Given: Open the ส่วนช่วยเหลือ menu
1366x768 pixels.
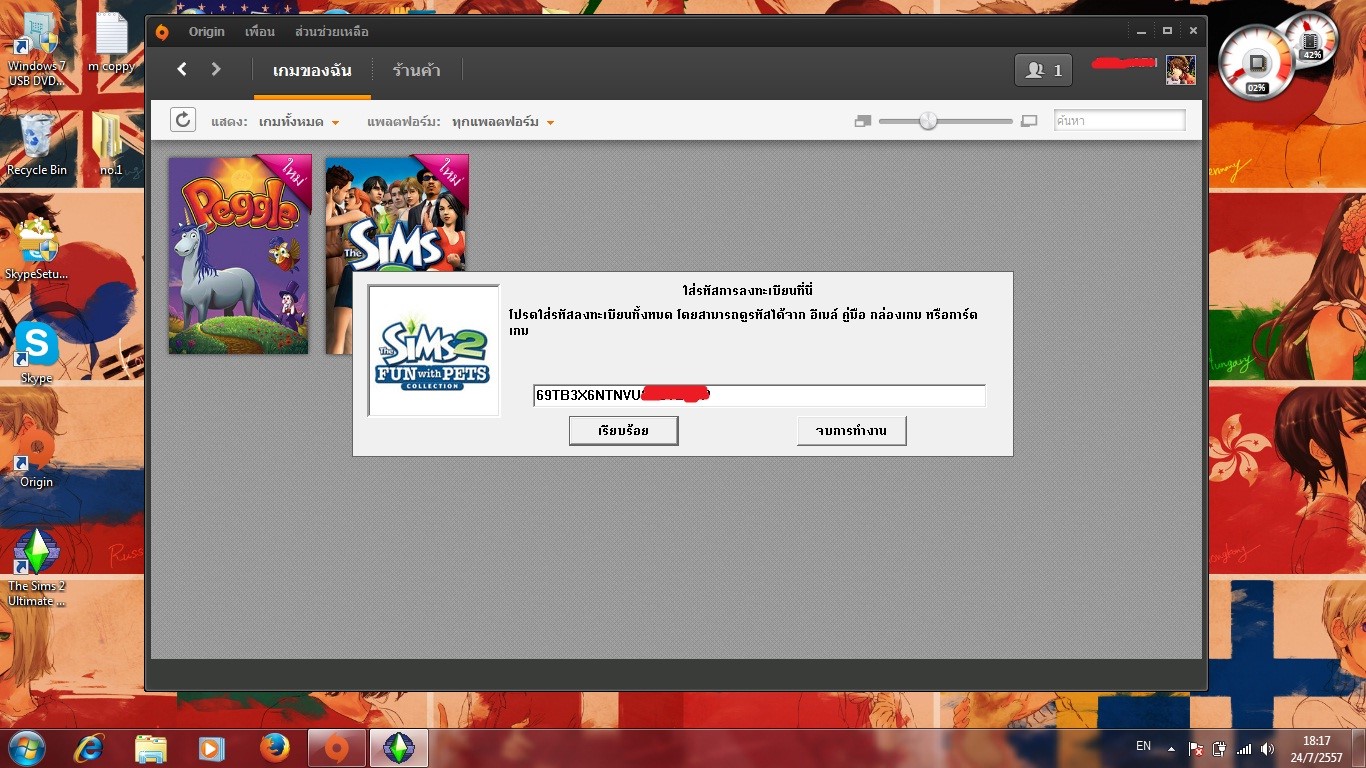Looking at the screenshot, I should (x=332, y=31).
